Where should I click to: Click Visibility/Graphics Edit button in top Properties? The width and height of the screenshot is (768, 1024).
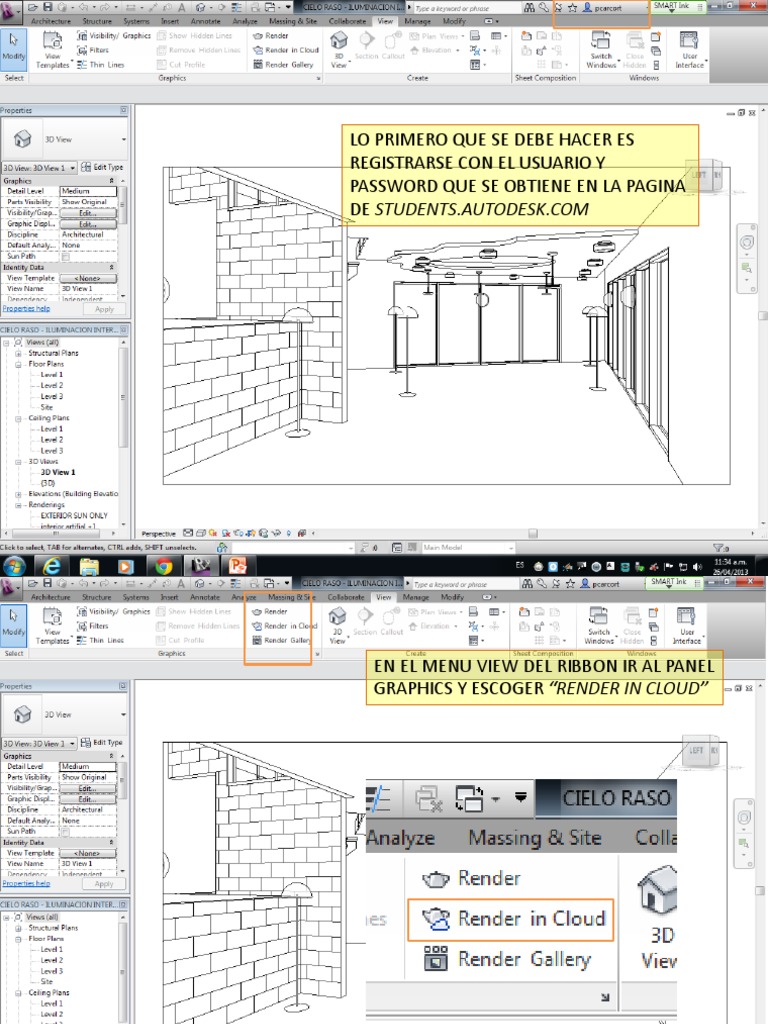click(88, 213)
